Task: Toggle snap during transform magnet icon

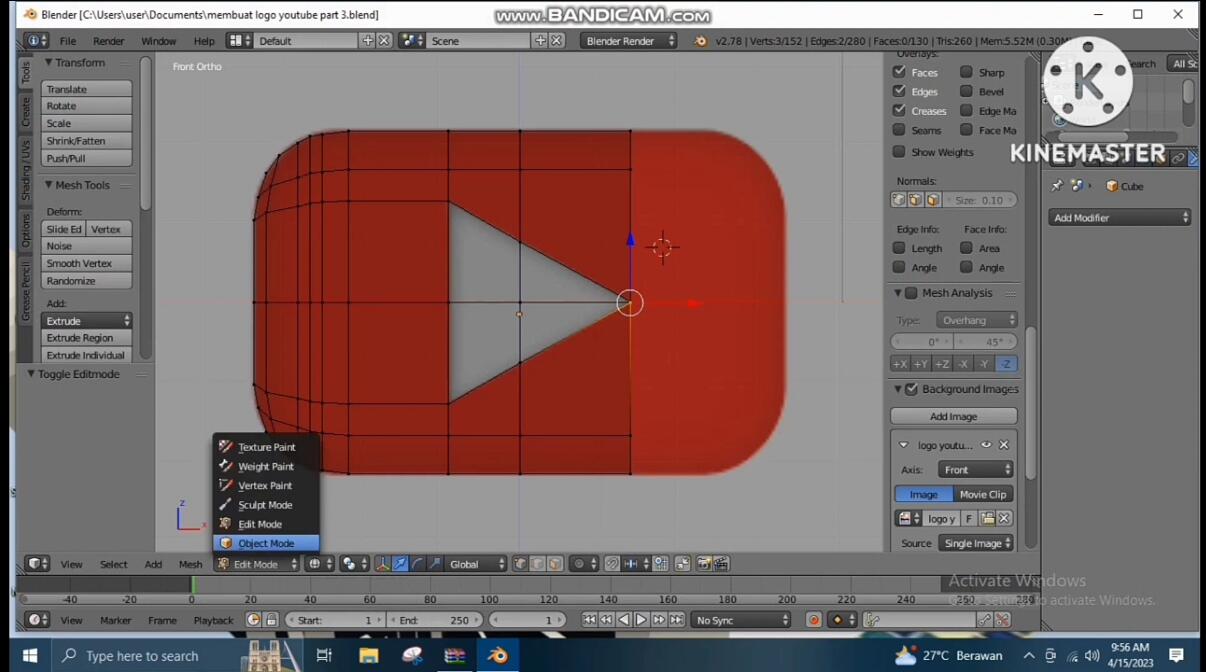Action: (612, 564)
